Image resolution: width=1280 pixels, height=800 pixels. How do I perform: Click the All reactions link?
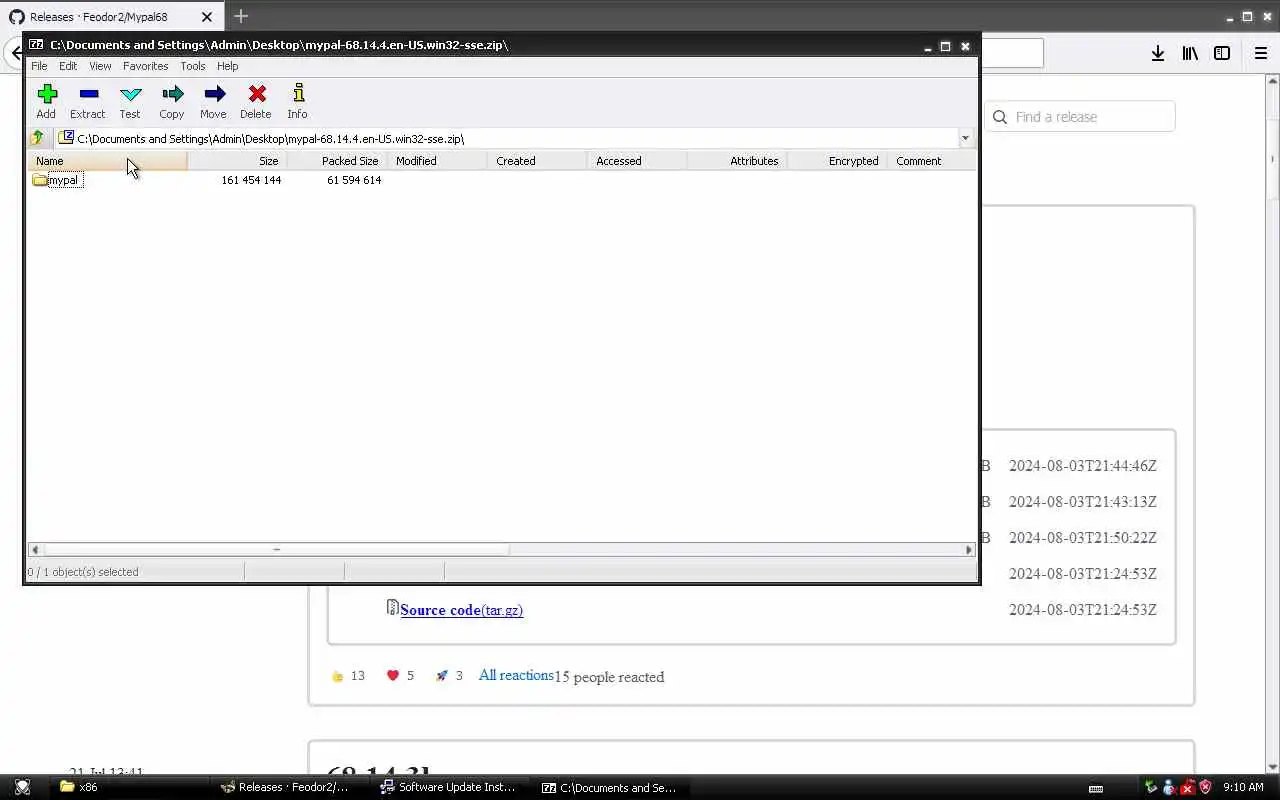[x=516, y=675]
